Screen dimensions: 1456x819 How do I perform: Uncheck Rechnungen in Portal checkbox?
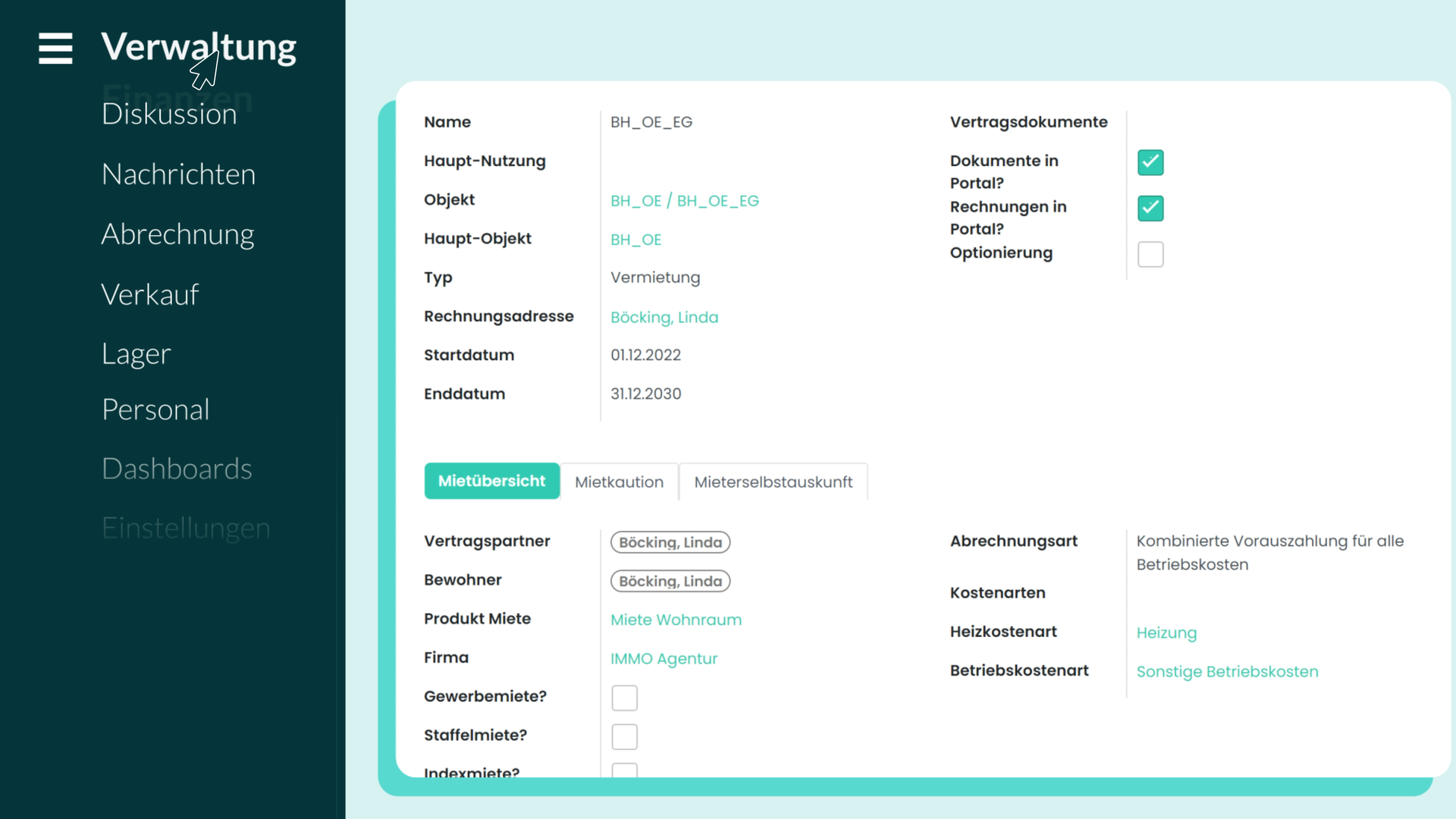(1150, 208)
